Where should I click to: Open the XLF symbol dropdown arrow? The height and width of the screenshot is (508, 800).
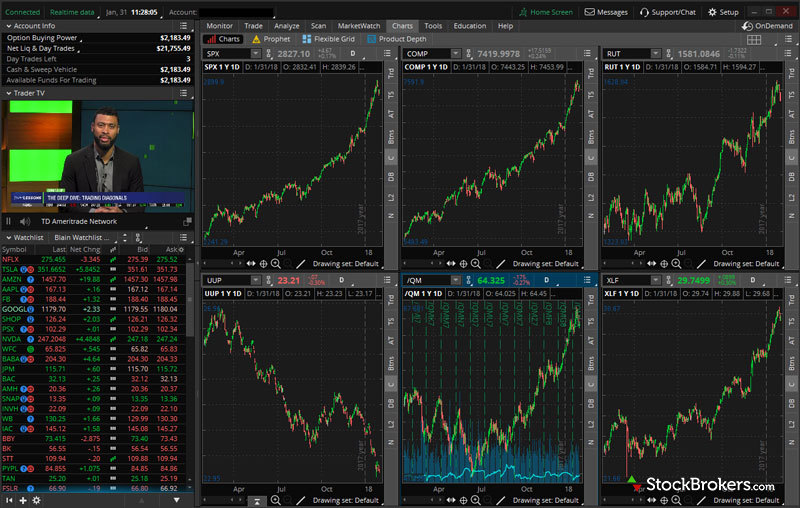click(x=655, y=280)
